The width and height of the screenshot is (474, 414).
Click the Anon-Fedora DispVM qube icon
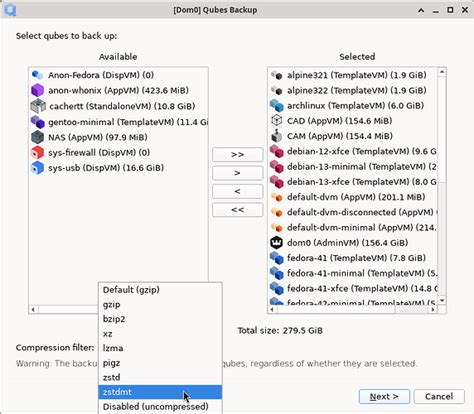point(37,75)
